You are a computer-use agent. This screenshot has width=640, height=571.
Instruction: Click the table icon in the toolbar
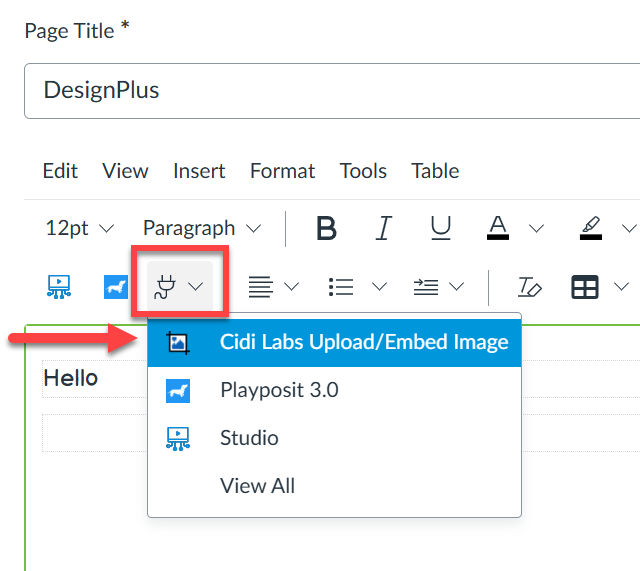[585, 287]
